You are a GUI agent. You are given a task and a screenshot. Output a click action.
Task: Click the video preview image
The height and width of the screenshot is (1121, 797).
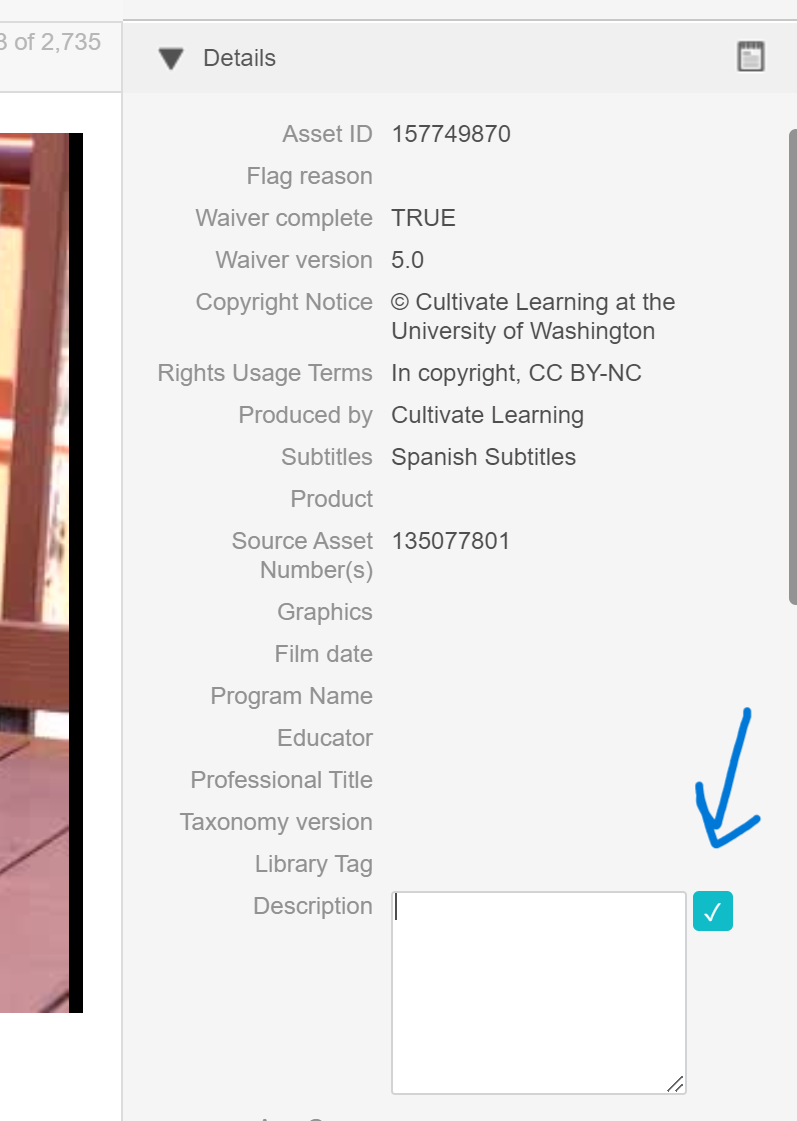40,570
